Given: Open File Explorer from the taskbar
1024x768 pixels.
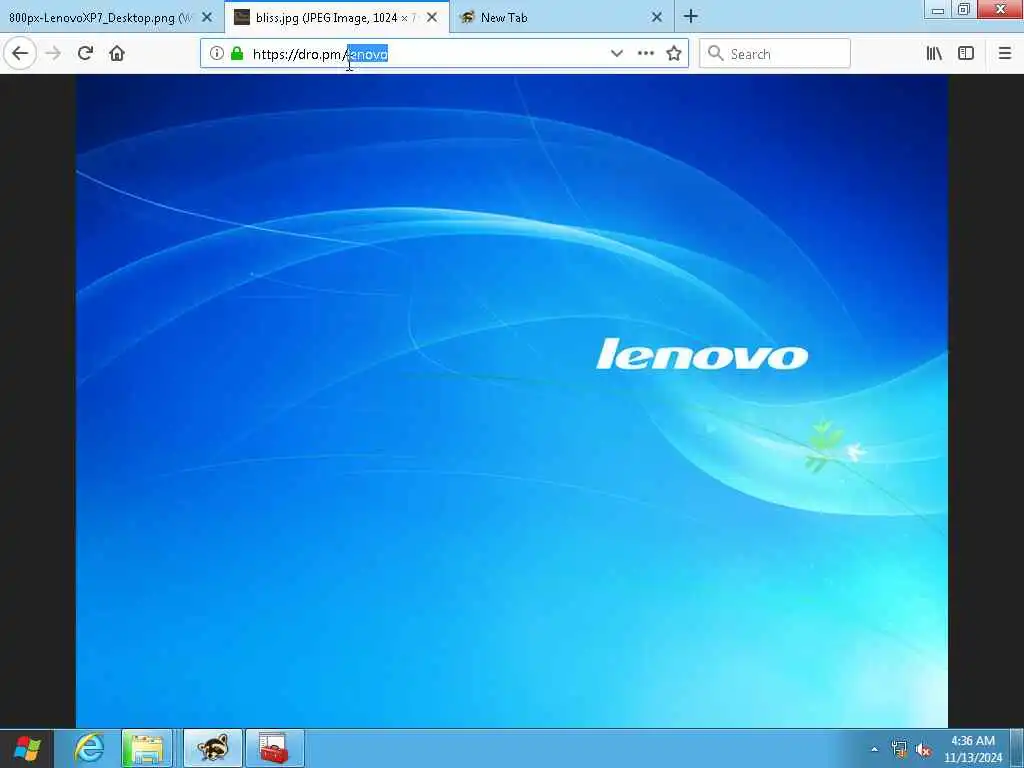Looking at the screenshot, I should [x=147, y=748].
